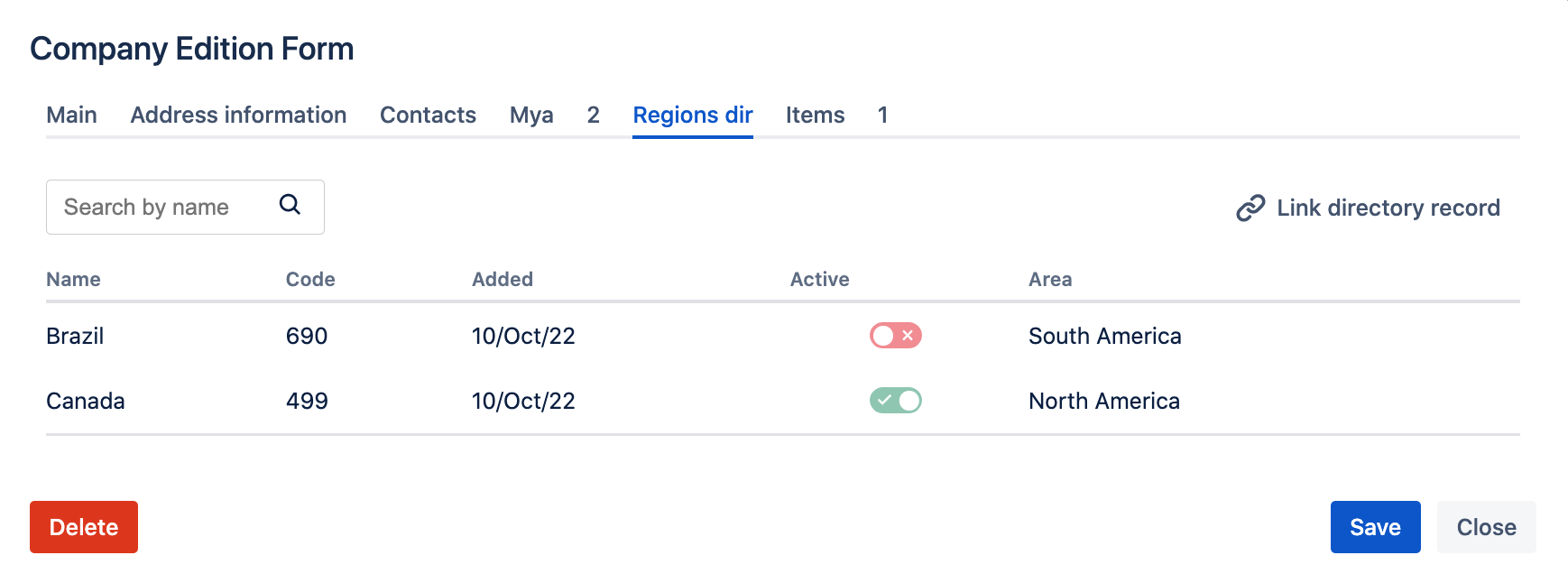Sort by the Added column header

502,280
